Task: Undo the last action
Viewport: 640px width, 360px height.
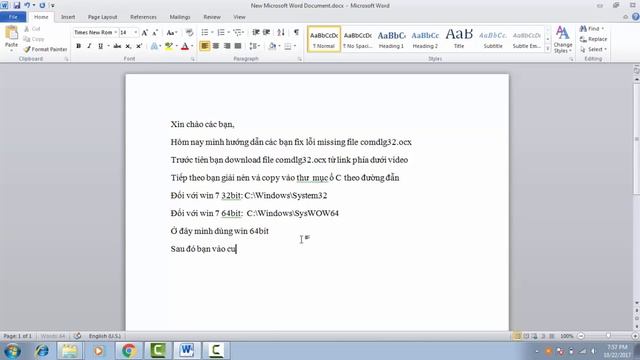Action: tap(27, 5)
